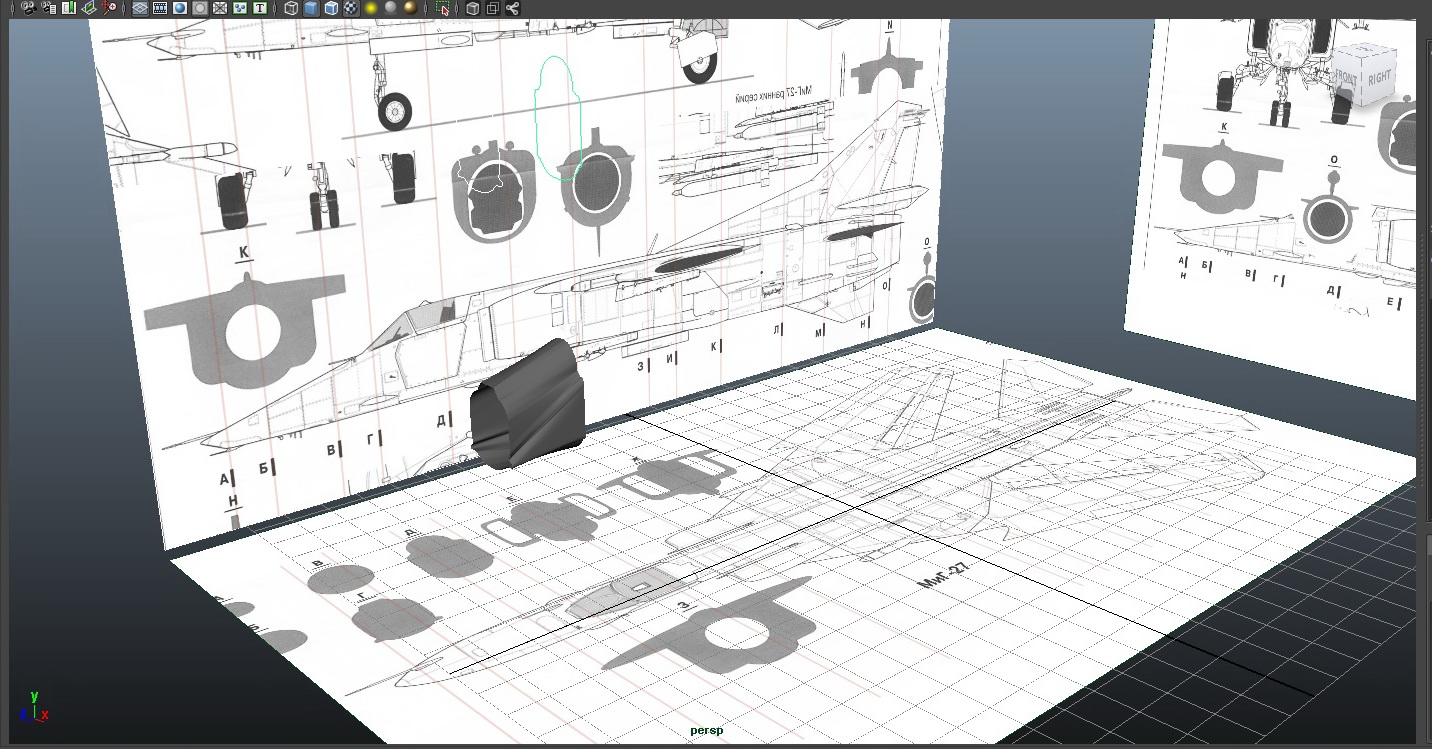Toggle the Gate Mask icon

[200, 8]
